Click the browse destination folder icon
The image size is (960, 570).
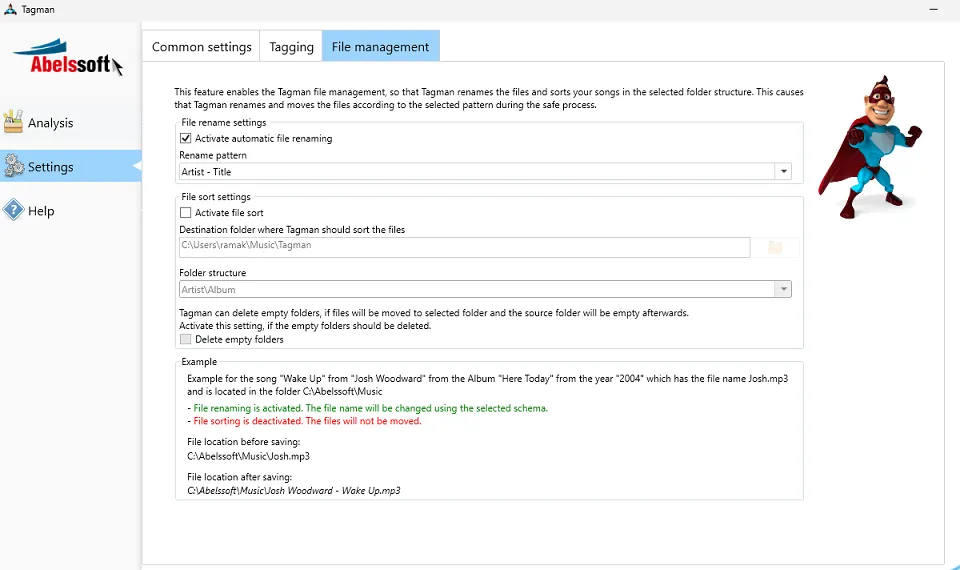click(x=775, y=247)
